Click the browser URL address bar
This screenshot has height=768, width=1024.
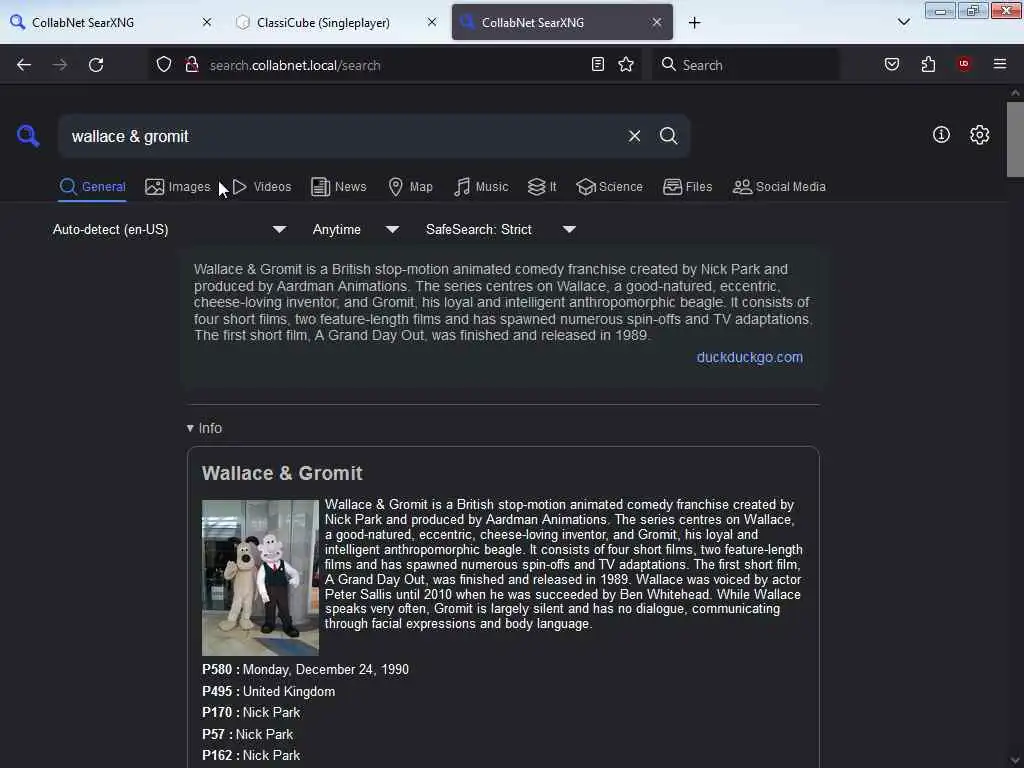click(395, 65)
